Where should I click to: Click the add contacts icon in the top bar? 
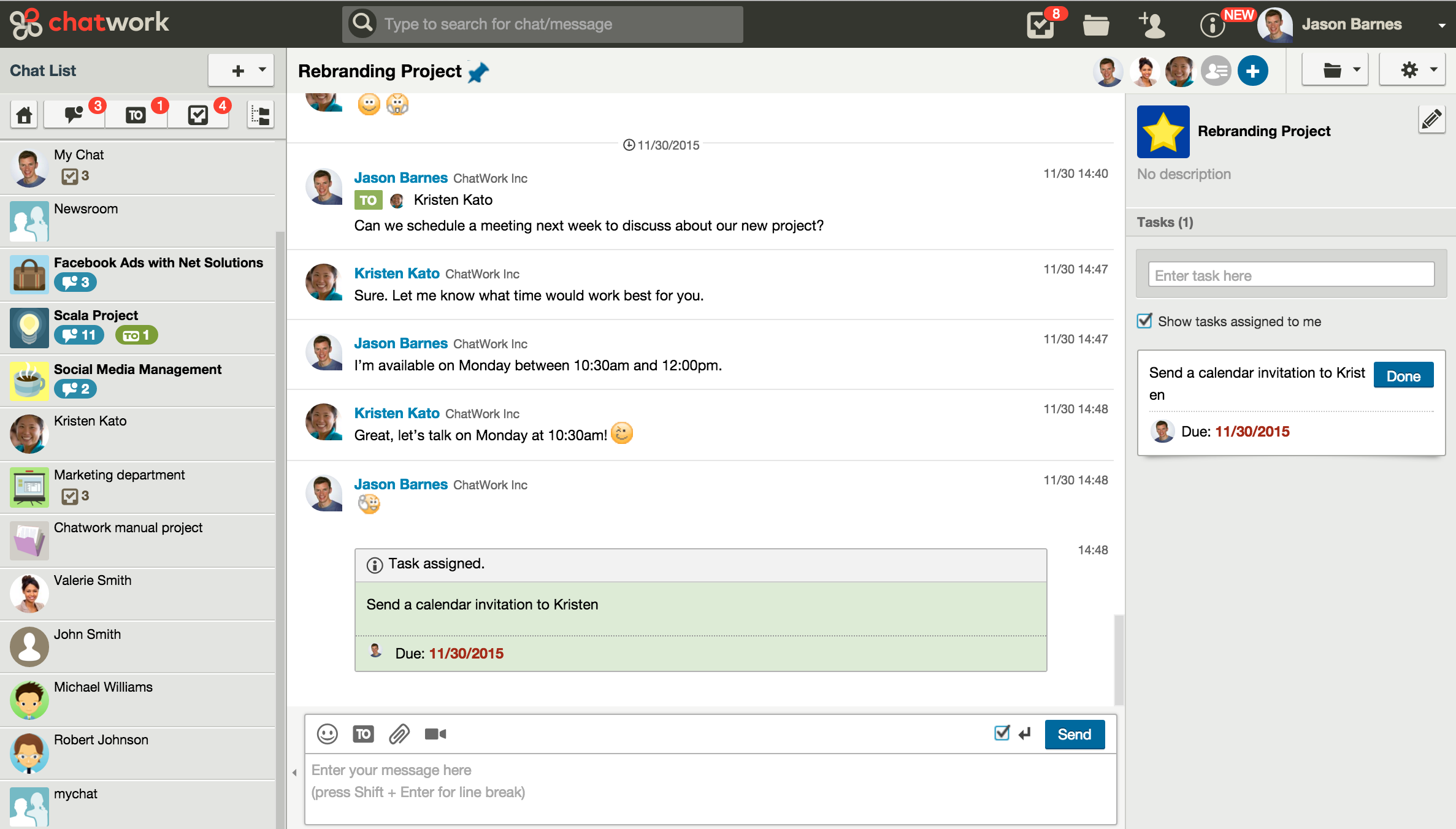[x=1153, y=25]
